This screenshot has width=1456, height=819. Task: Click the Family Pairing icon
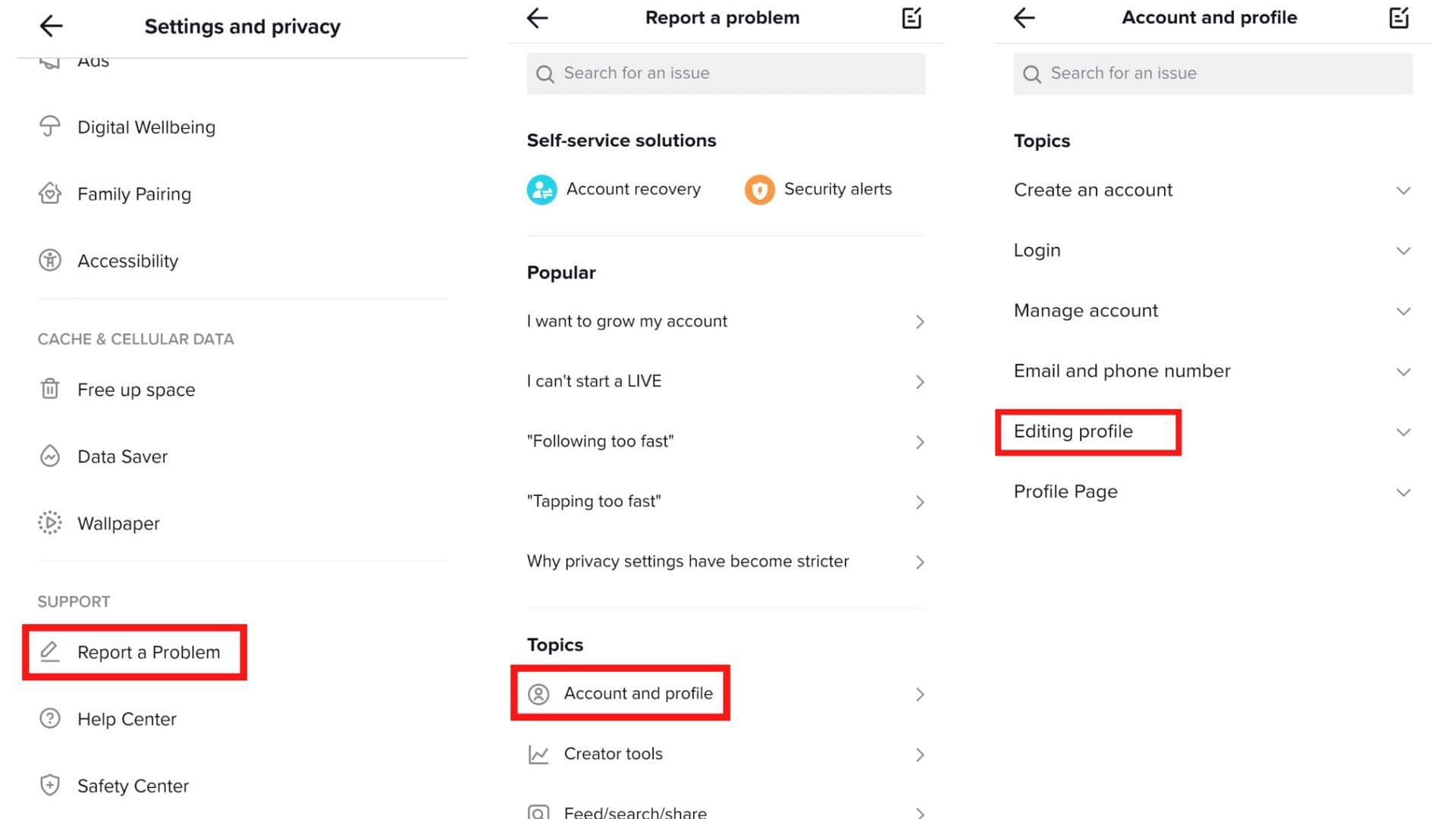click(x=49, y=194)
